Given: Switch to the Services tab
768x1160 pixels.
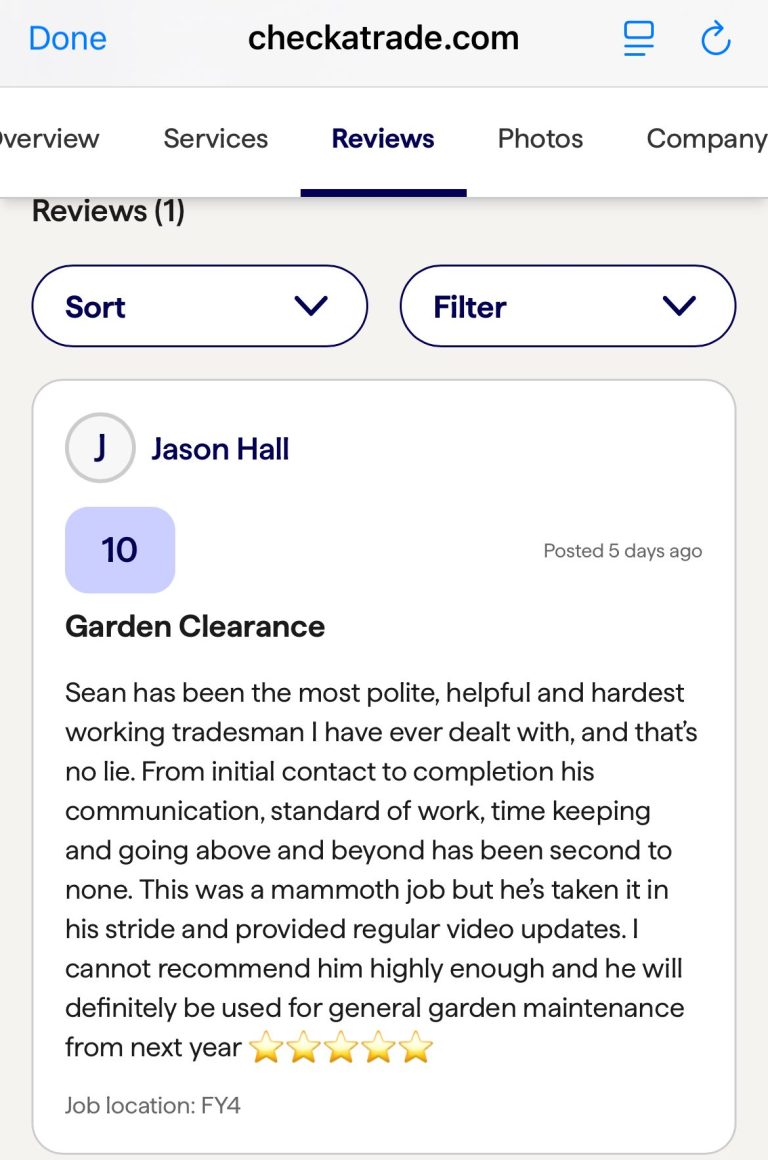Looking at the screenshot, I should [x=216, y=139].
